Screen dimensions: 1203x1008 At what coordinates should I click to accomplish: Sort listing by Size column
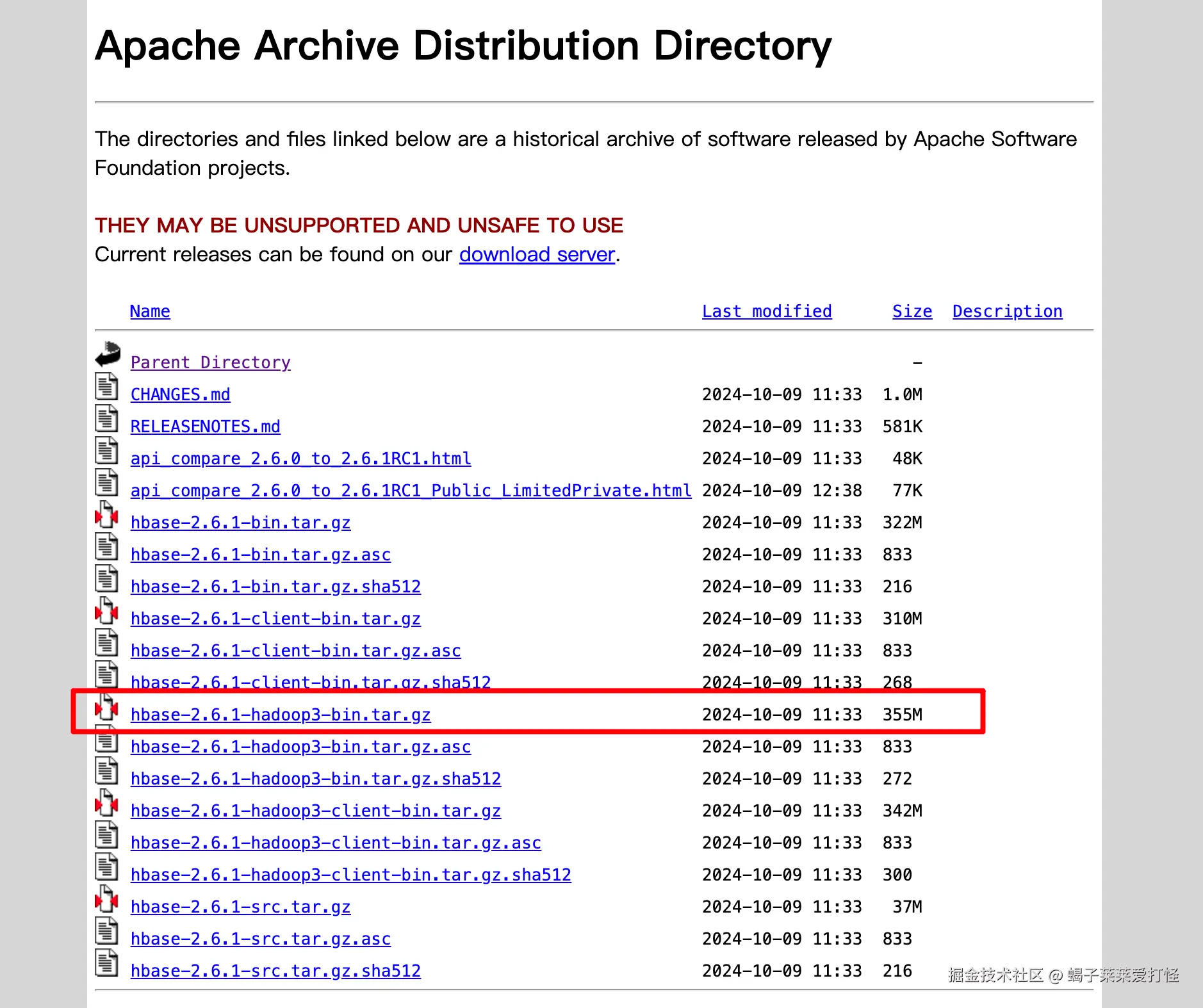click(912, 311)
